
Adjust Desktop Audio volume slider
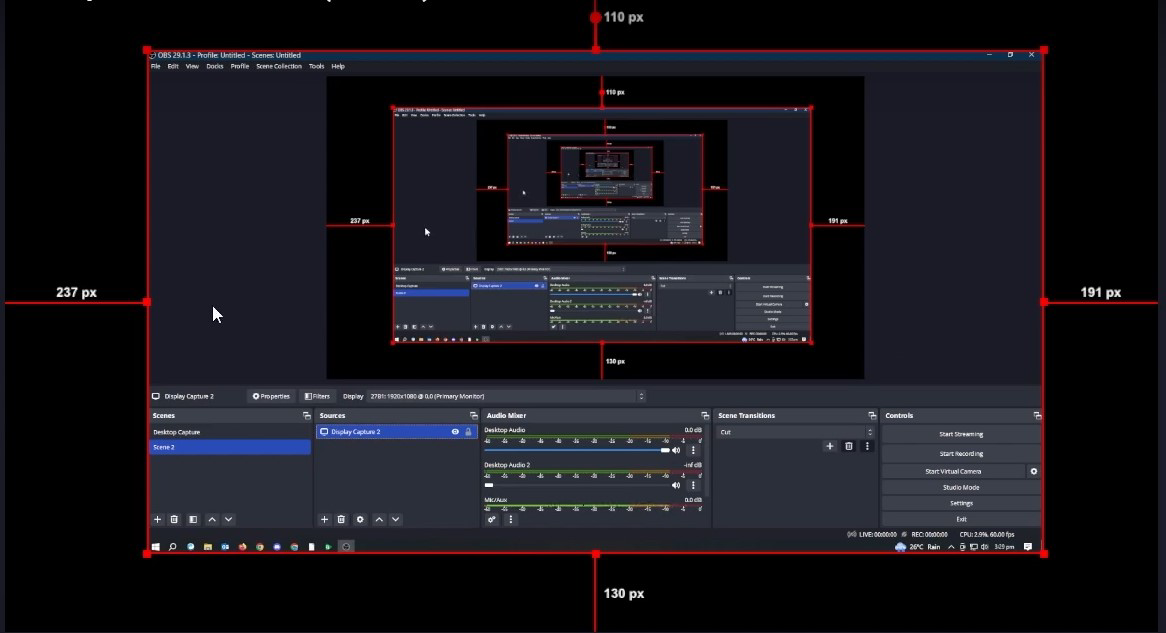click(576, 450)
